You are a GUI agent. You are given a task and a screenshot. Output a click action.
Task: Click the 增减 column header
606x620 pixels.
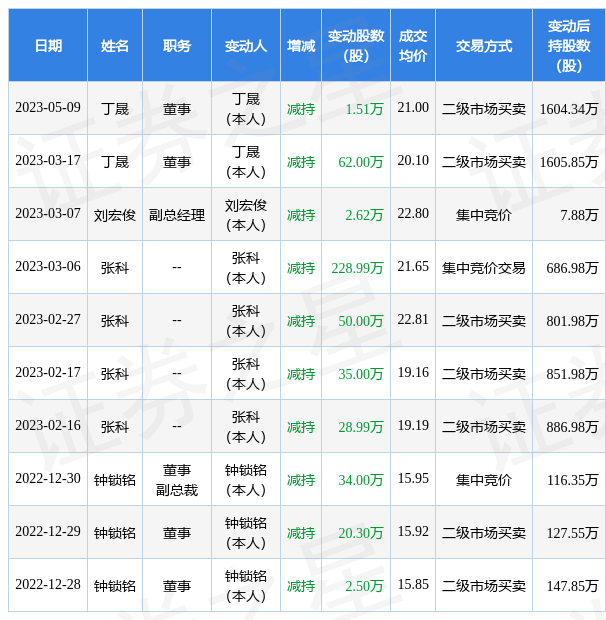coord(301,46)
